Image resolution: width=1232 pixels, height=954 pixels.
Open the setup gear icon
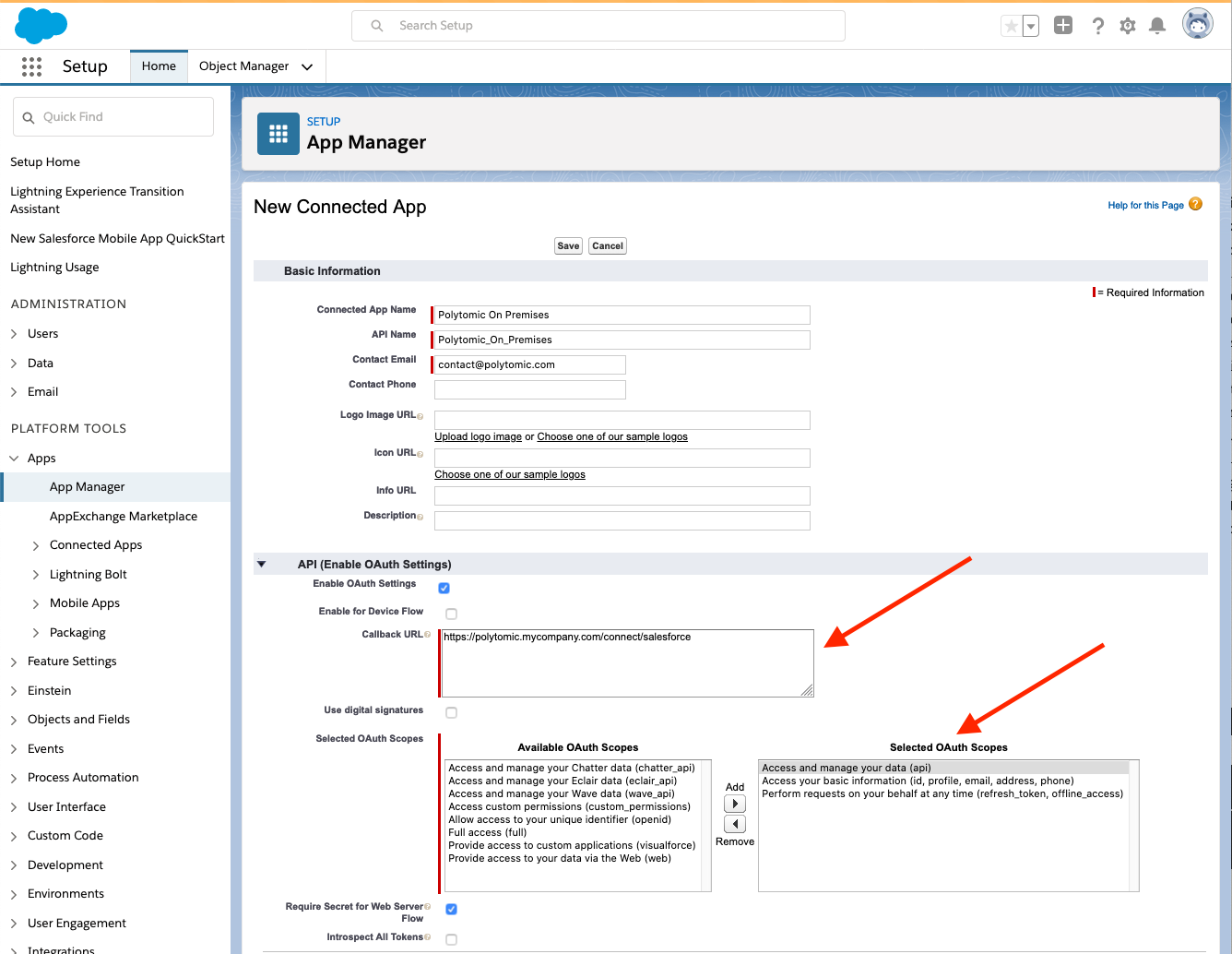(x=1127, y=26)
